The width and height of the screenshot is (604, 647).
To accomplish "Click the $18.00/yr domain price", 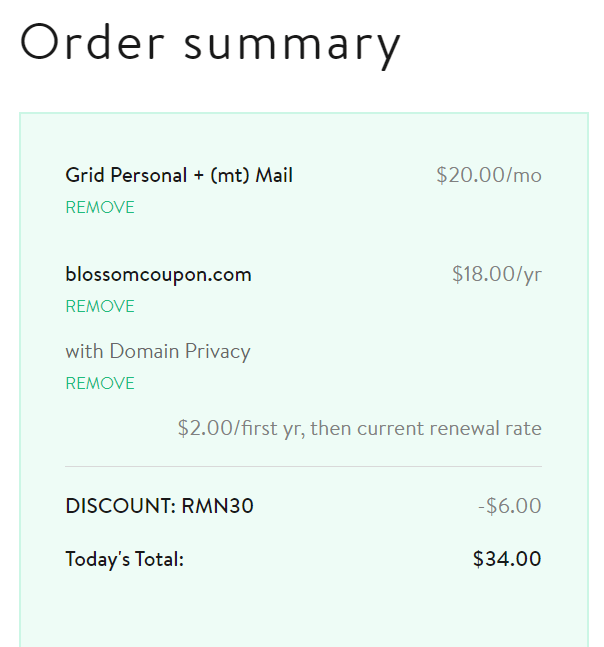I will [x=497, y=274].
